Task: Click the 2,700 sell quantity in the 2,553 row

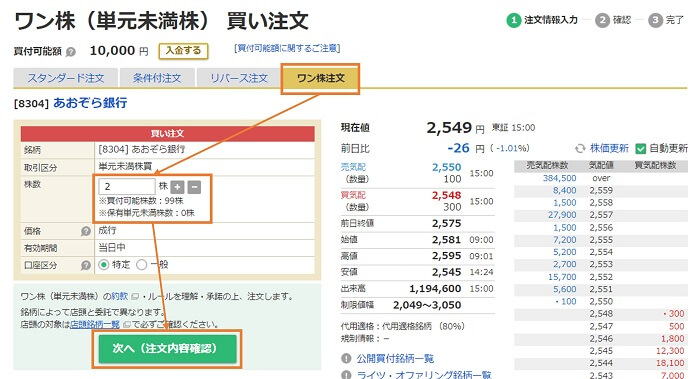Action: pyautogui.click(x=565, y=264)
